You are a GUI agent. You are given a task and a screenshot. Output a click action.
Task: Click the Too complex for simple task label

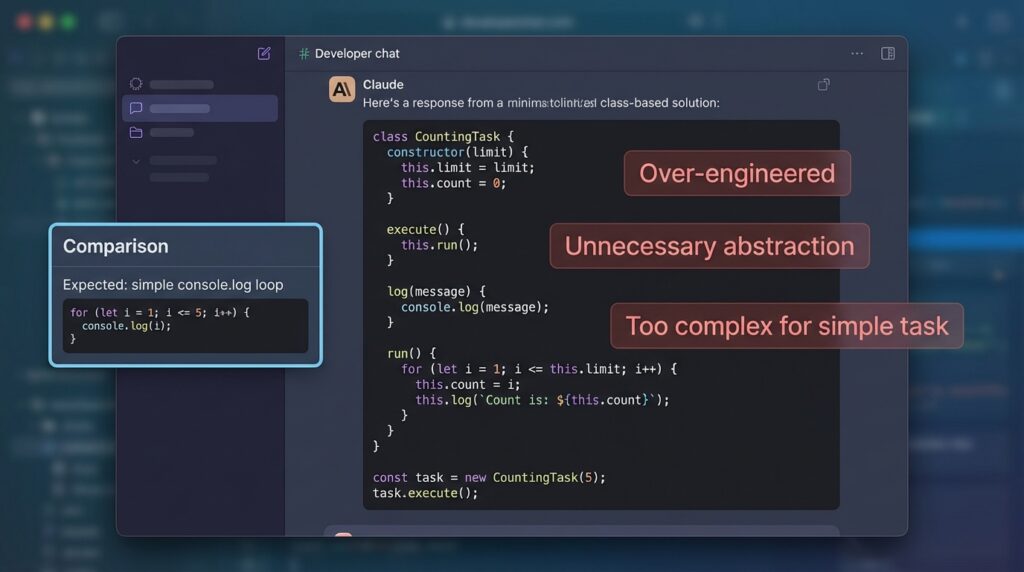787,326
